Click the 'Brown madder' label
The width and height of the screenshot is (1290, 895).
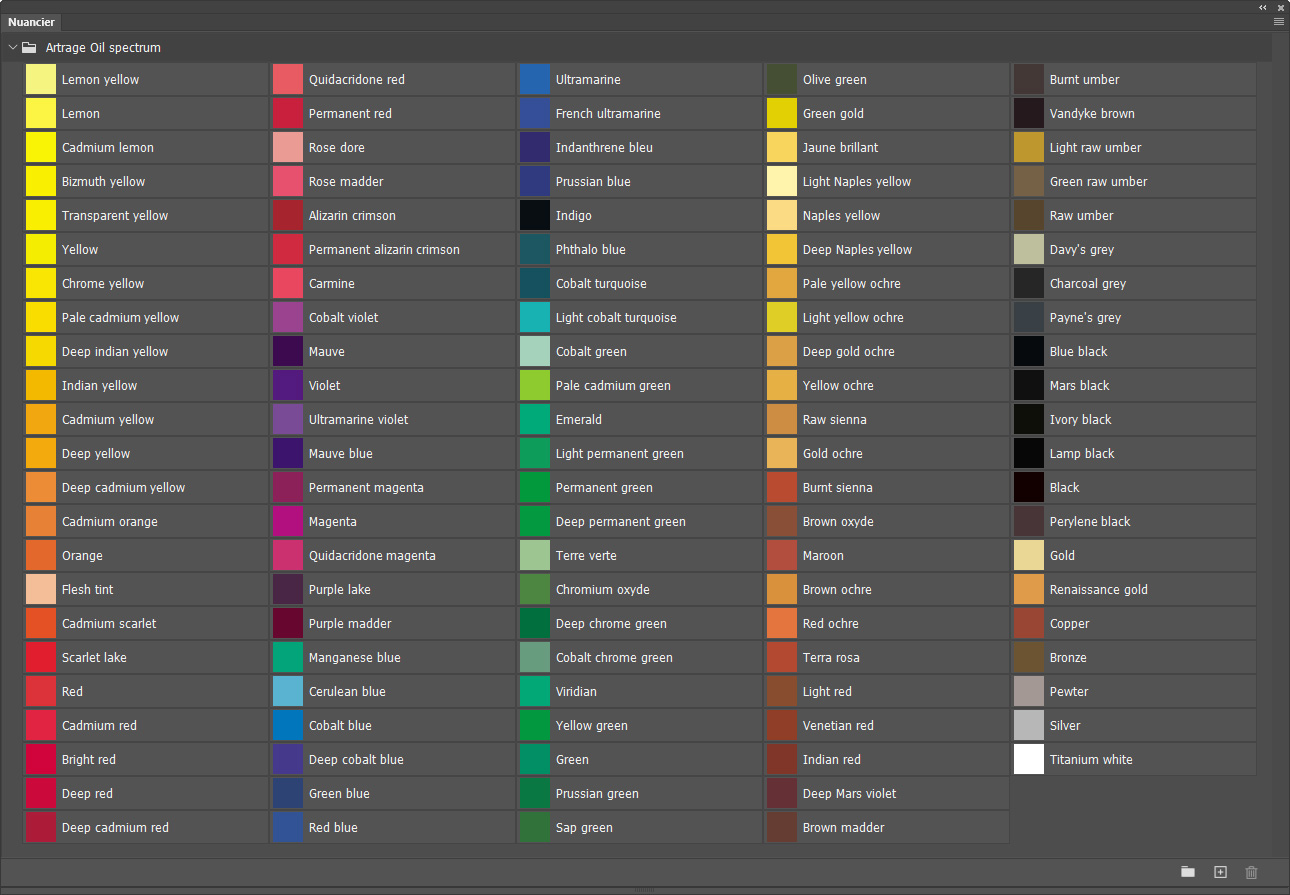(x=844, y=828)
